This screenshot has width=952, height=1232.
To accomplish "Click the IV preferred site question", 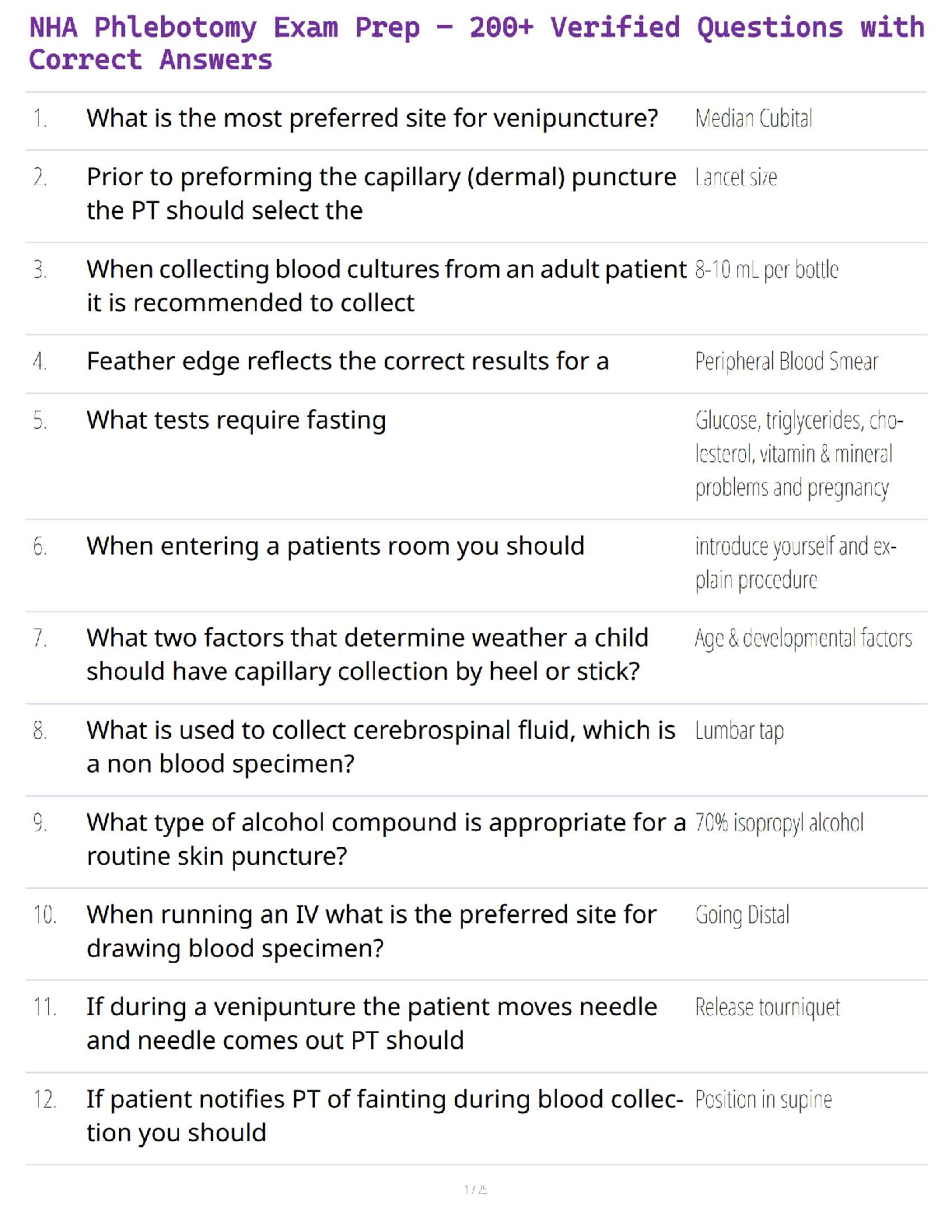I will (x=371, y=931).
